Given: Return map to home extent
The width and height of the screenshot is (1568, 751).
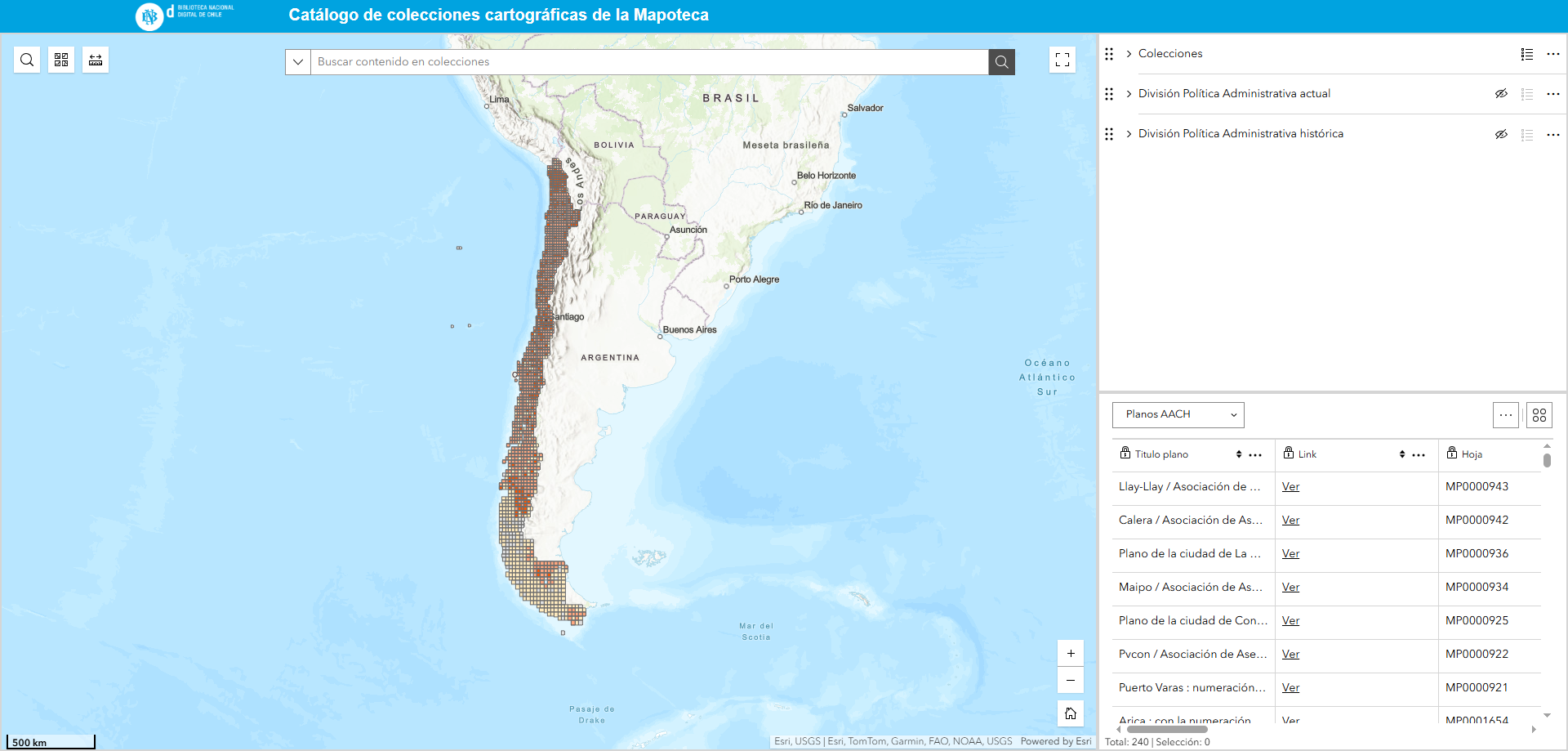Looking at the screenshot, I should click(x=1070, y=713).
